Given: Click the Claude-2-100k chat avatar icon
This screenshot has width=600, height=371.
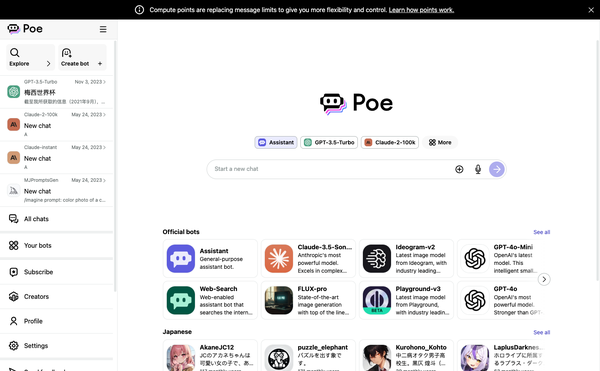Looking at the screenshot, I should point(14,125).
